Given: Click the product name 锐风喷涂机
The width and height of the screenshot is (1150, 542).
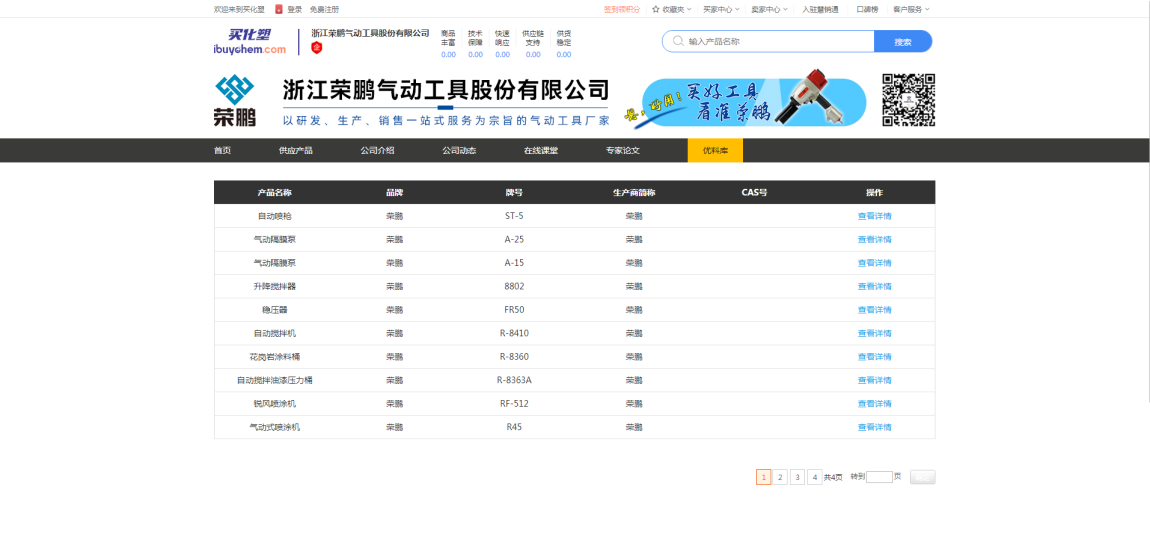Looking at the screenshot, I should (x=275, y=403).
